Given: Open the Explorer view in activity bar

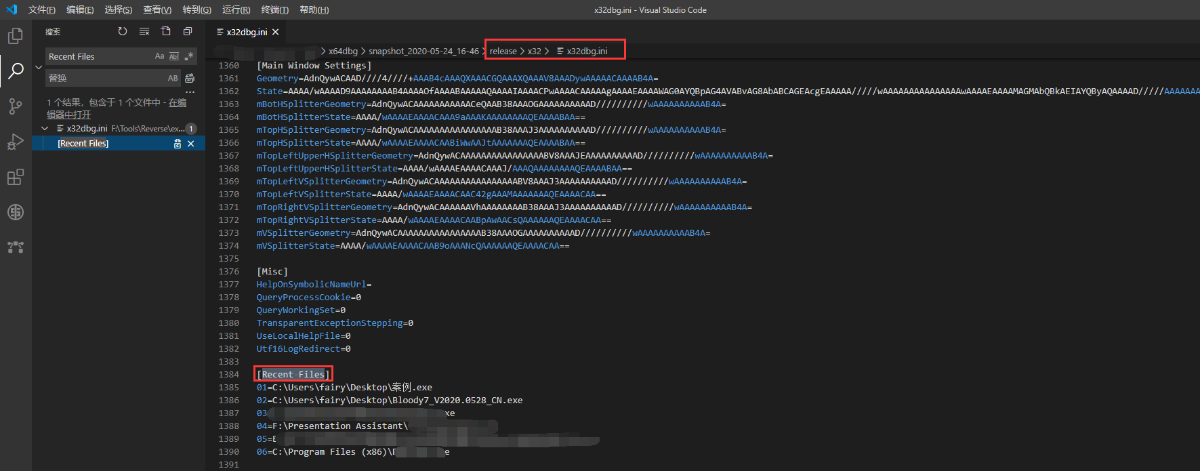Looking at the screenshot, I should pyautogui.click(x=15, y=35).
